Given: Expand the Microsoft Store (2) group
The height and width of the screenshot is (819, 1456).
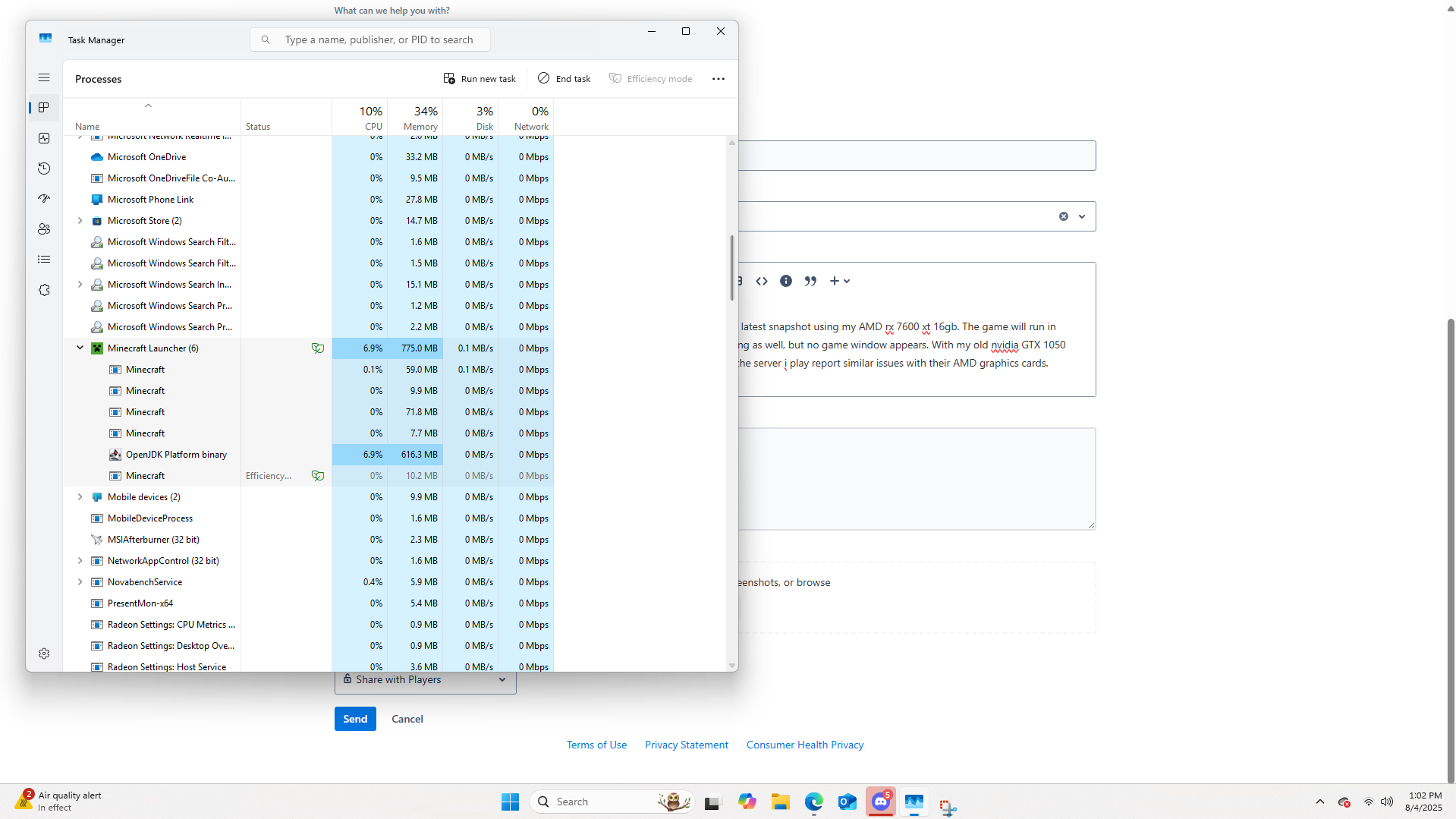Looking at the screenshot, I should (x=80, y=221).
